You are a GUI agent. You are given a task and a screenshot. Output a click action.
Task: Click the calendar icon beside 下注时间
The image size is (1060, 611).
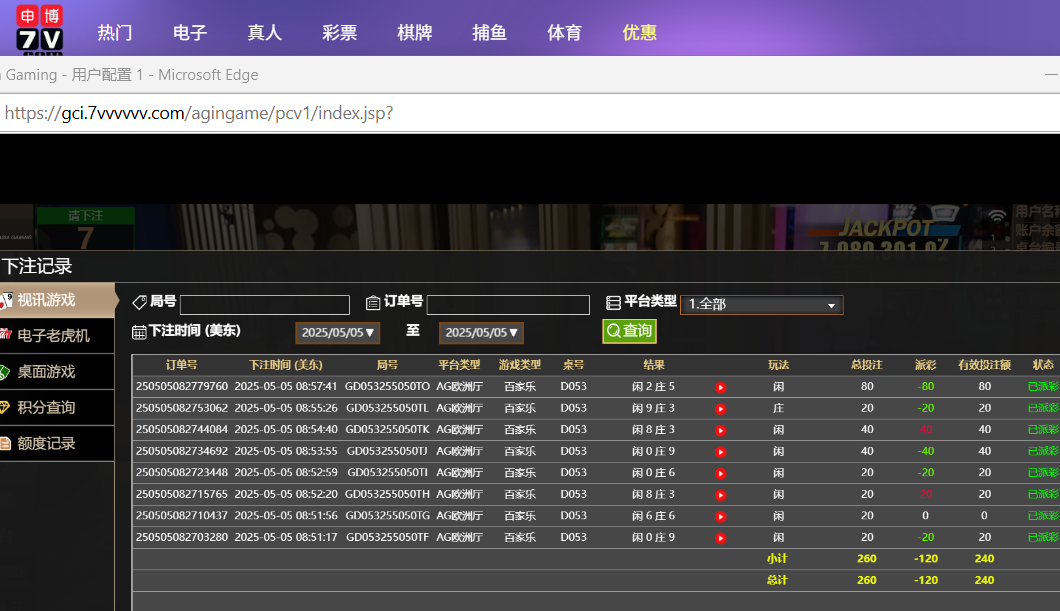[139, 332]
